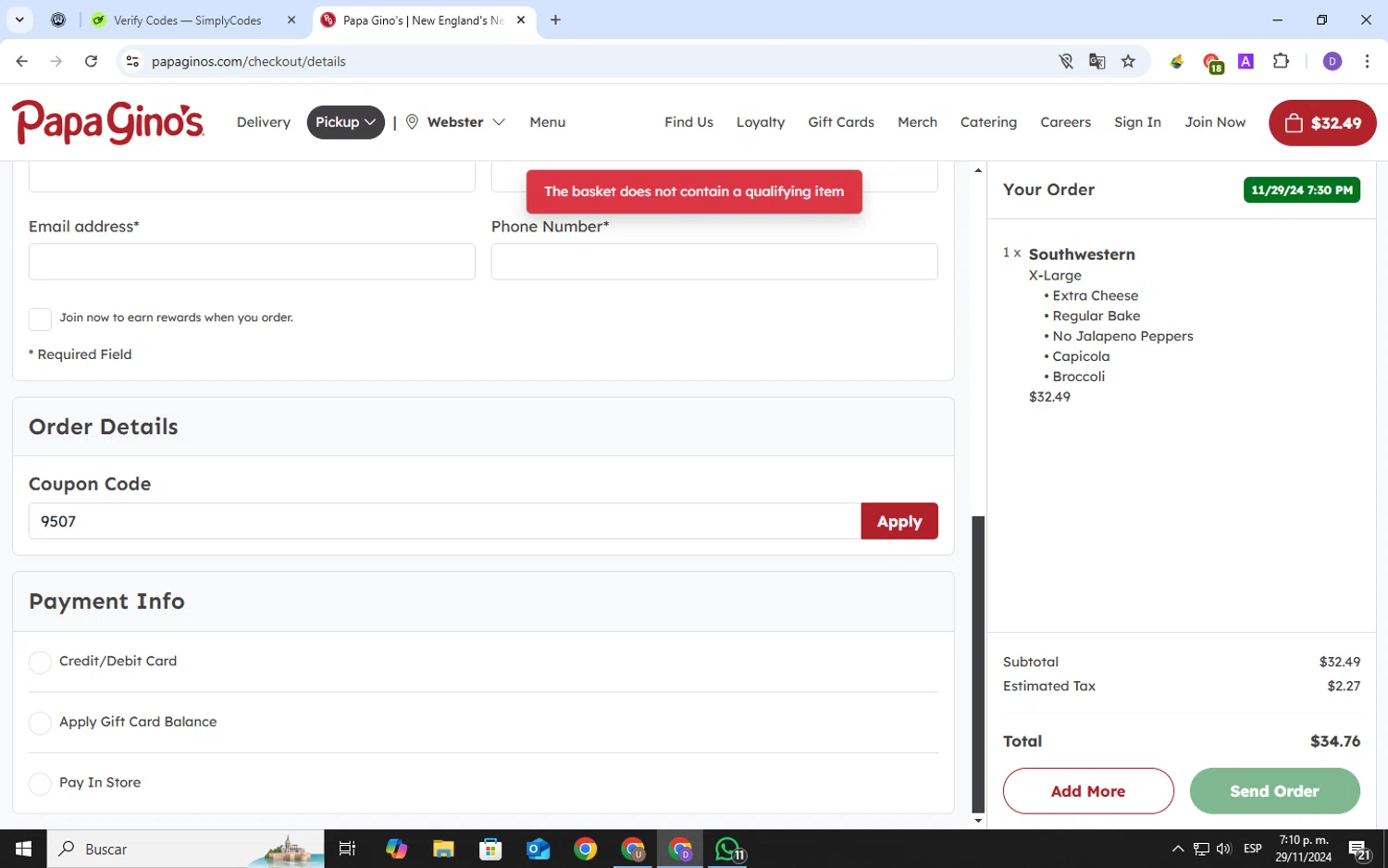This screenshot has height=868, width=1388.
Task: Switch to the Verify Codes — SimplyCodes tab
Action: (188, 19)
